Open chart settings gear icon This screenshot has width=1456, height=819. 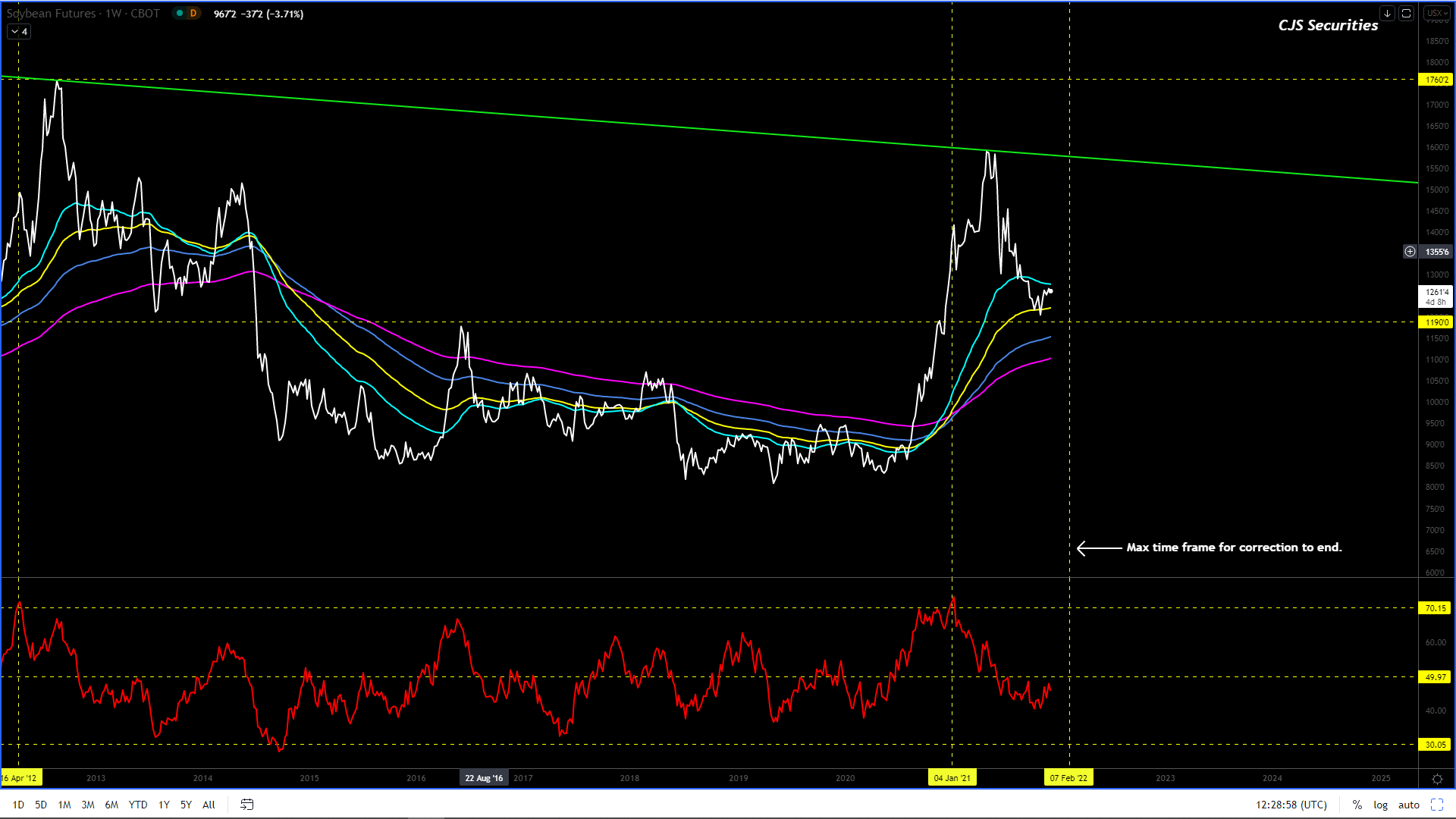[x=1436, y=779]
